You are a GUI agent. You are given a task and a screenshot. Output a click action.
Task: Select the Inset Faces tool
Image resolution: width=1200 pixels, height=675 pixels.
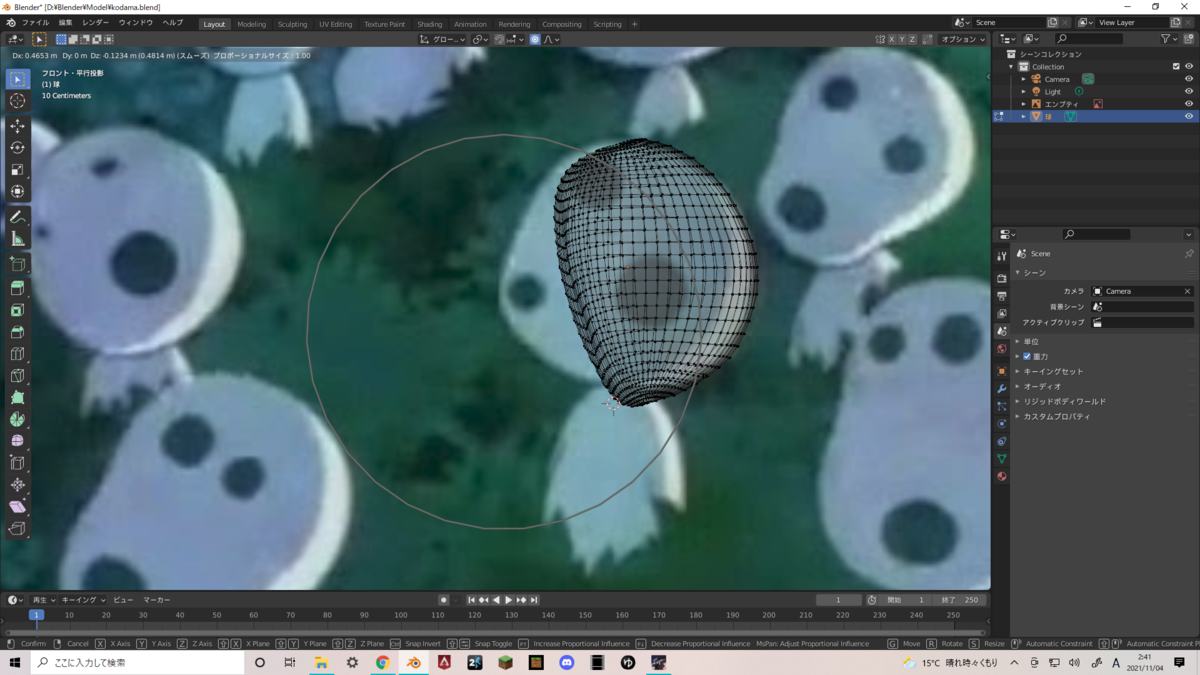17,311
